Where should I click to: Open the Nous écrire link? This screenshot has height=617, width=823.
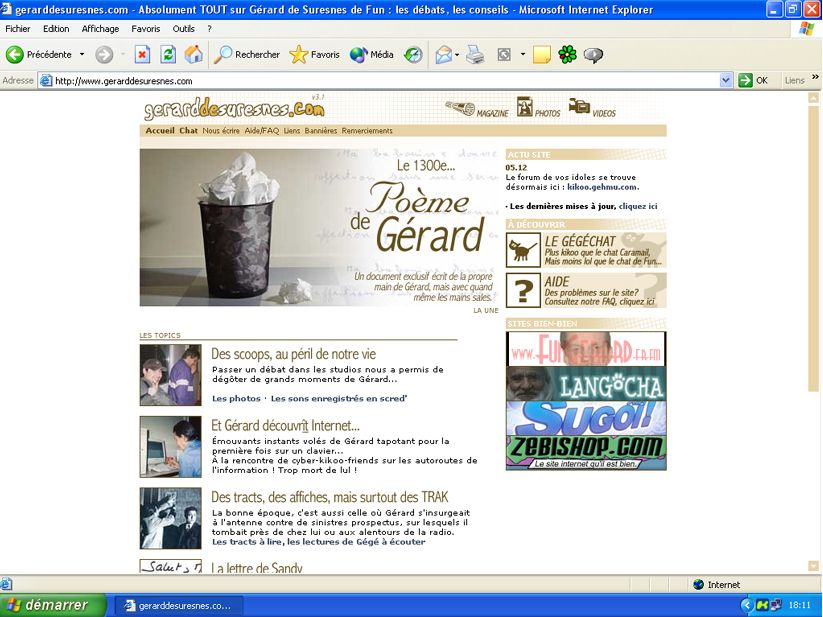click(221, 131)
